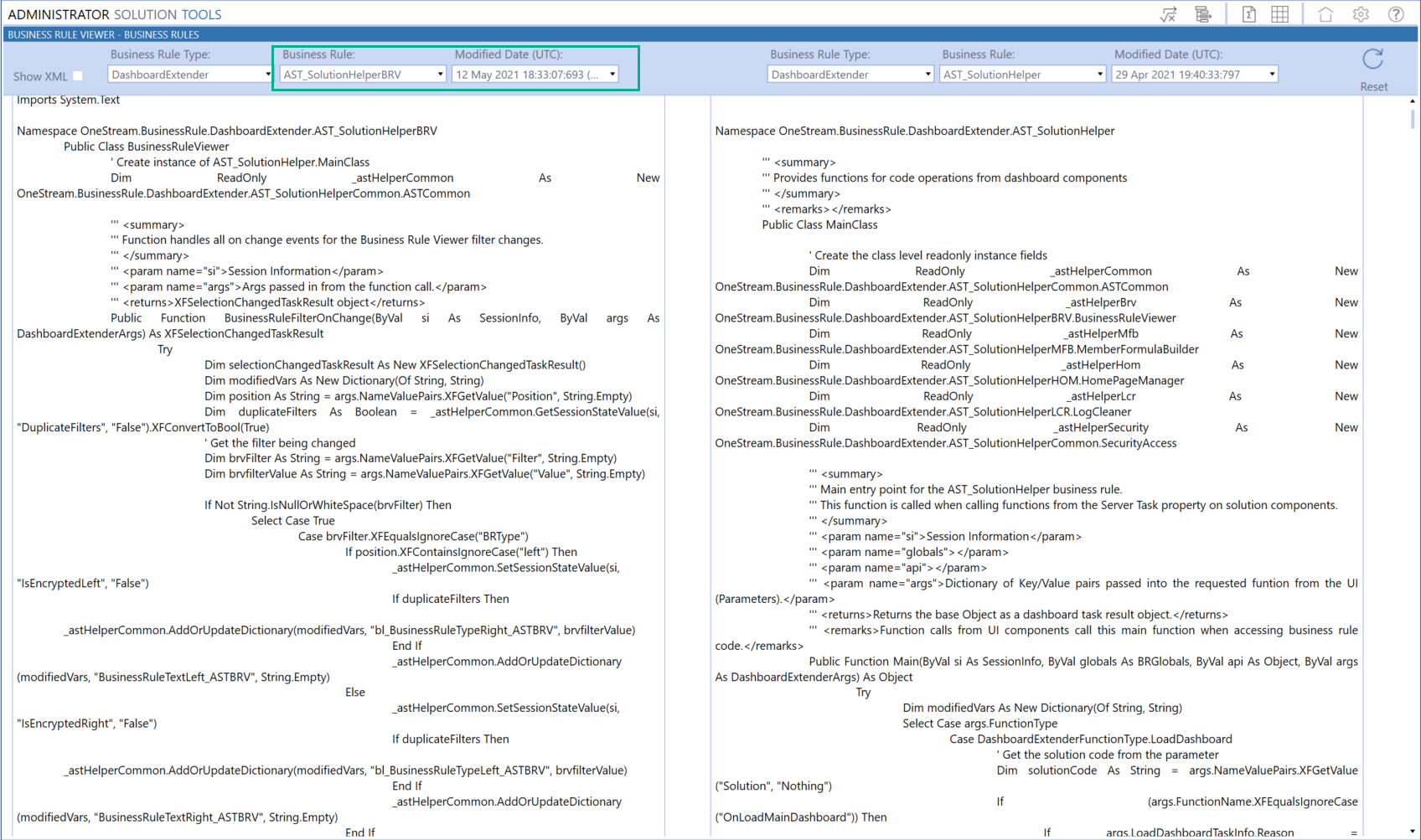This screenshot has width=1421, height=840.
Task: Click the scroll-down arrow of right scrollbar
Action: click(1413, 832)
